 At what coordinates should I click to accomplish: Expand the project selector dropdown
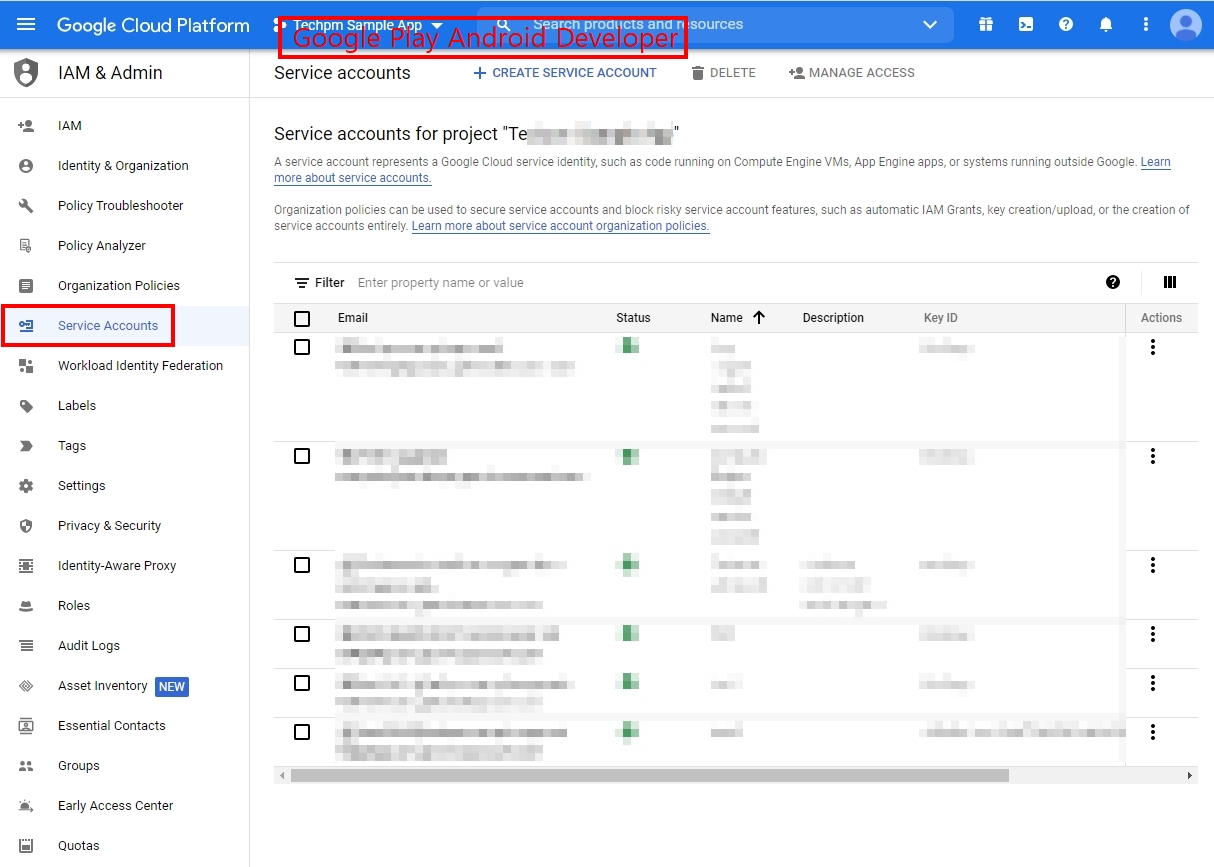tap(437, 25)
